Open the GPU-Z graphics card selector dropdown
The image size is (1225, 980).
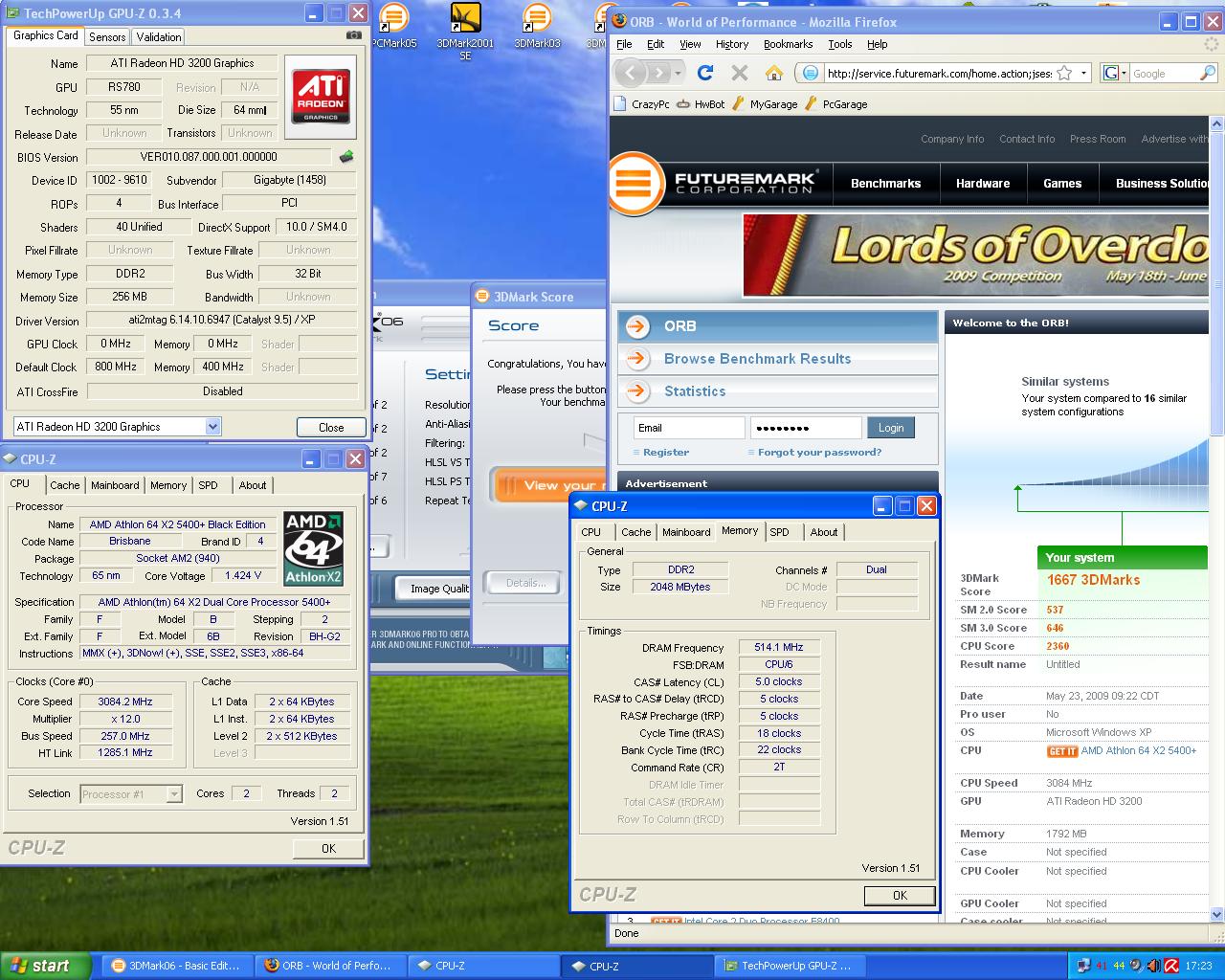coord(213,427)
